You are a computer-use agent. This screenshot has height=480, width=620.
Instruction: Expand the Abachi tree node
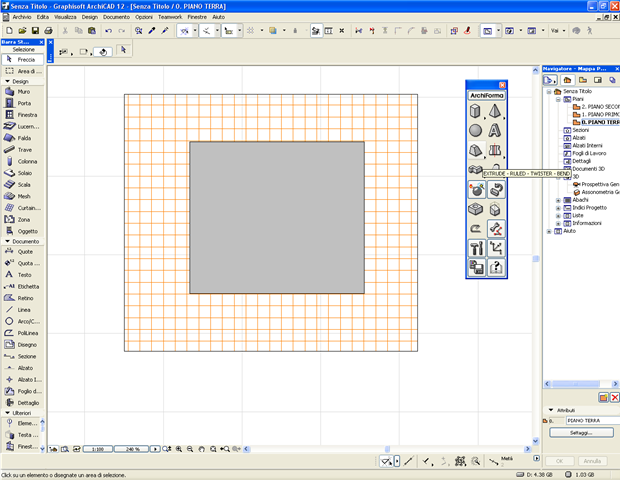(558, 200)
